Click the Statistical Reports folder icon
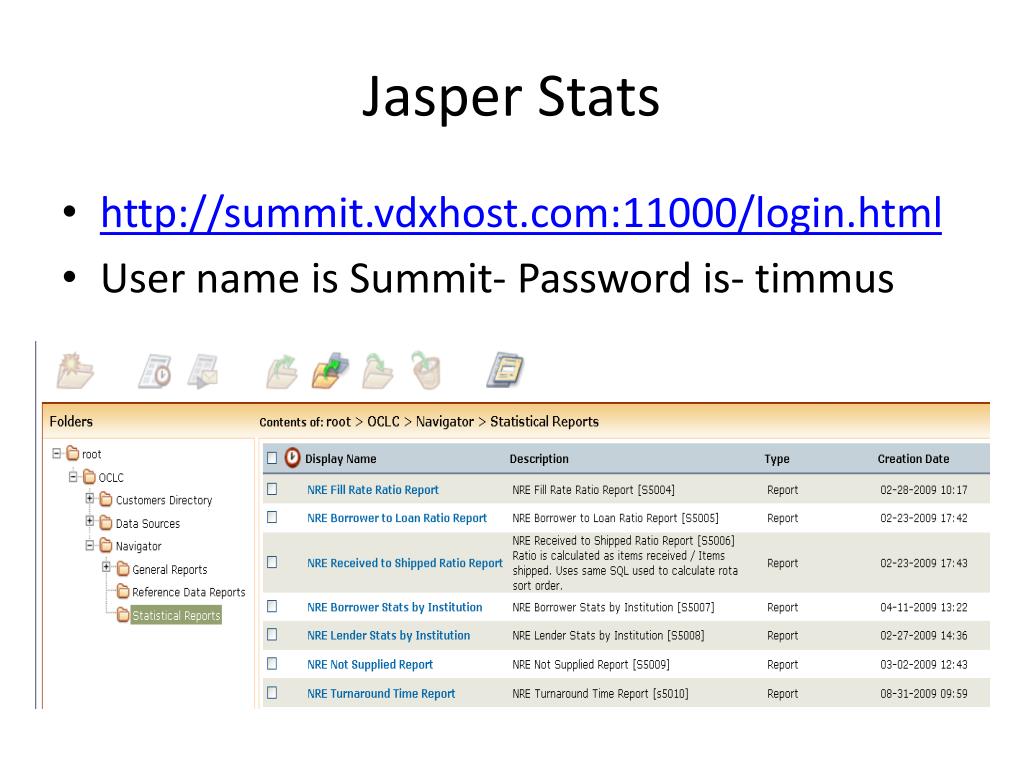 (x=123, y=615)
